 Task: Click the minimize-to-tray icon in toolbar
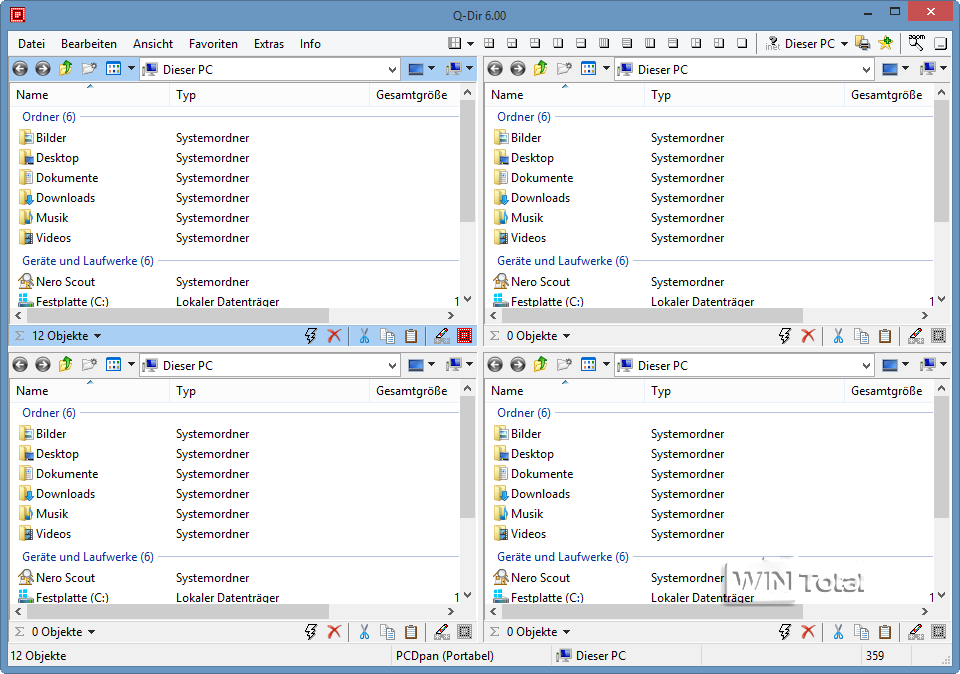click(940, 43)
